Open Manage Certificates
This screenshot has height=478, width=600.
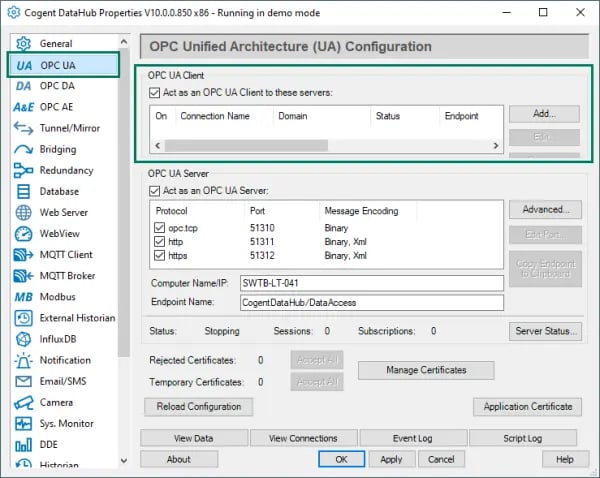coord(426,370)
